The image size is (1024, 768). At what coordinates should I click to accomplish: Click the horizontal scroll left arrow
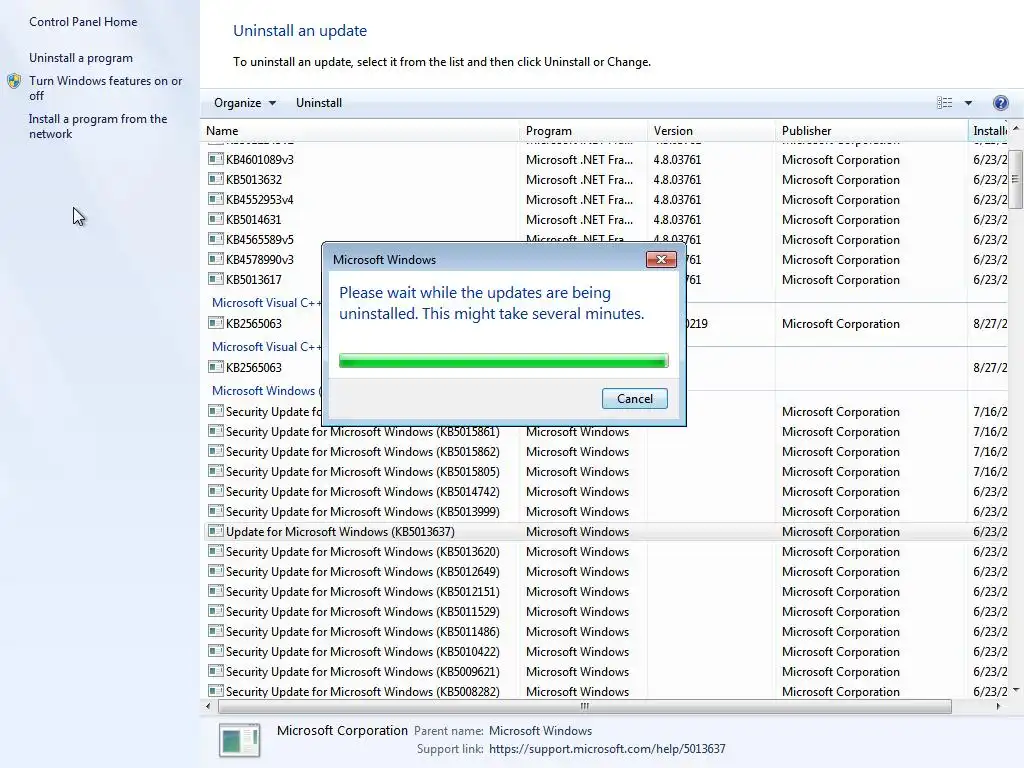click(x=208, y=706)
